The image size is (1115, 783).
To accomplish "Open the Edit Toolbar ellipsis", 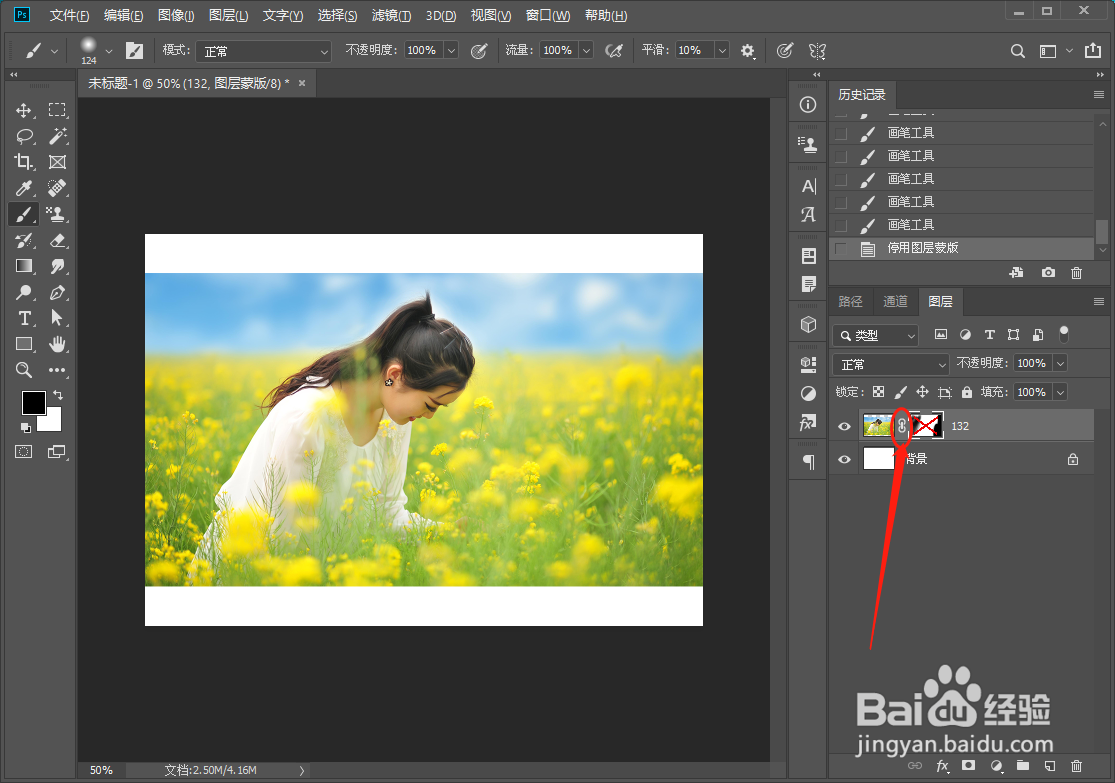I will pos(57,370).
